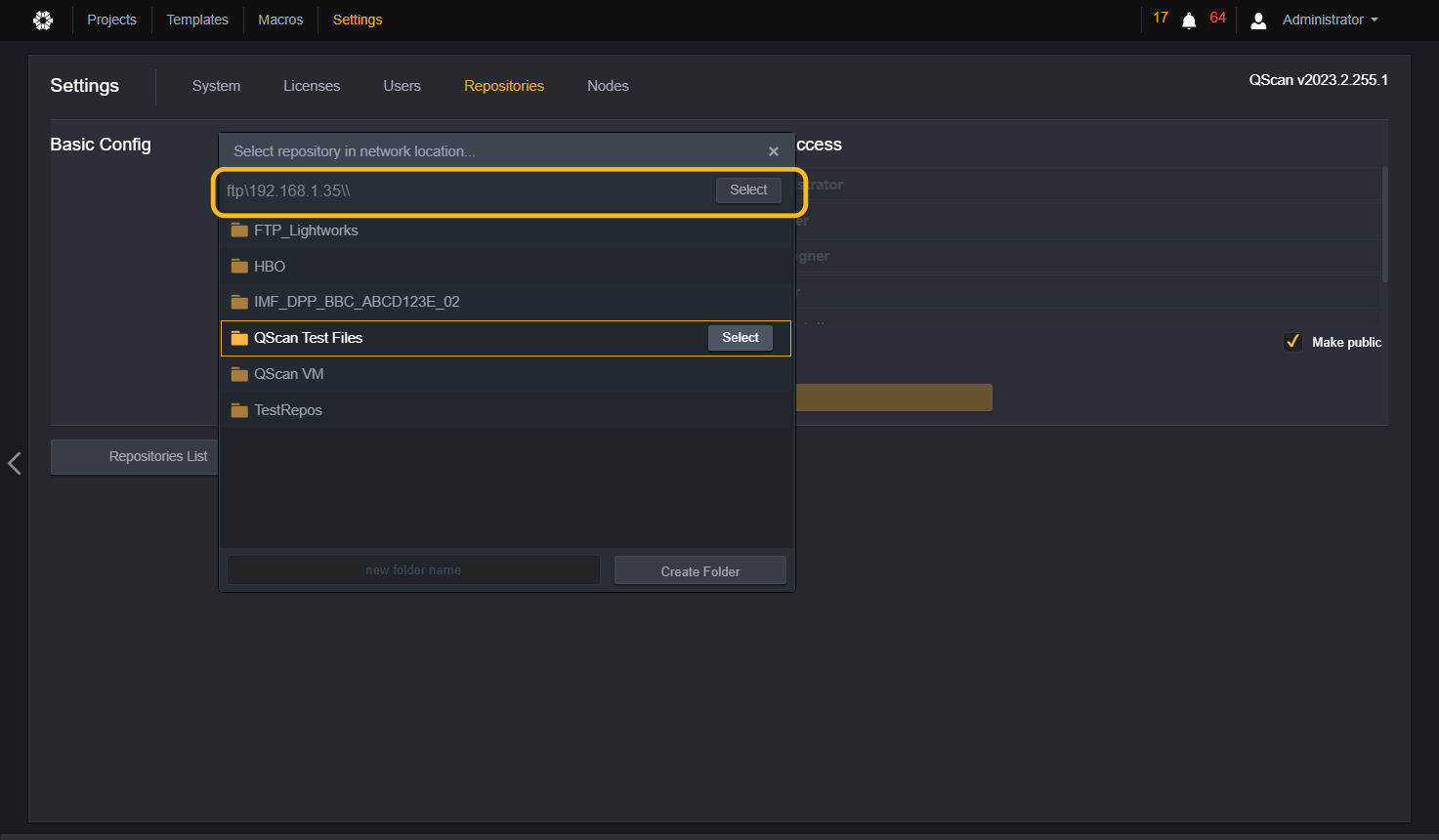1439x840 pixels.
Task: Close the repository selection dialog
Action: tap(774, 151)
